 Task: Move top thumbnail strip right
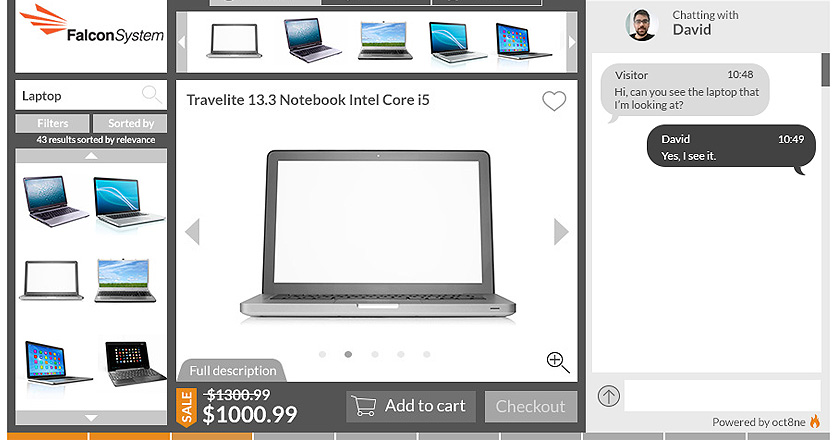(x=572, y=42)
